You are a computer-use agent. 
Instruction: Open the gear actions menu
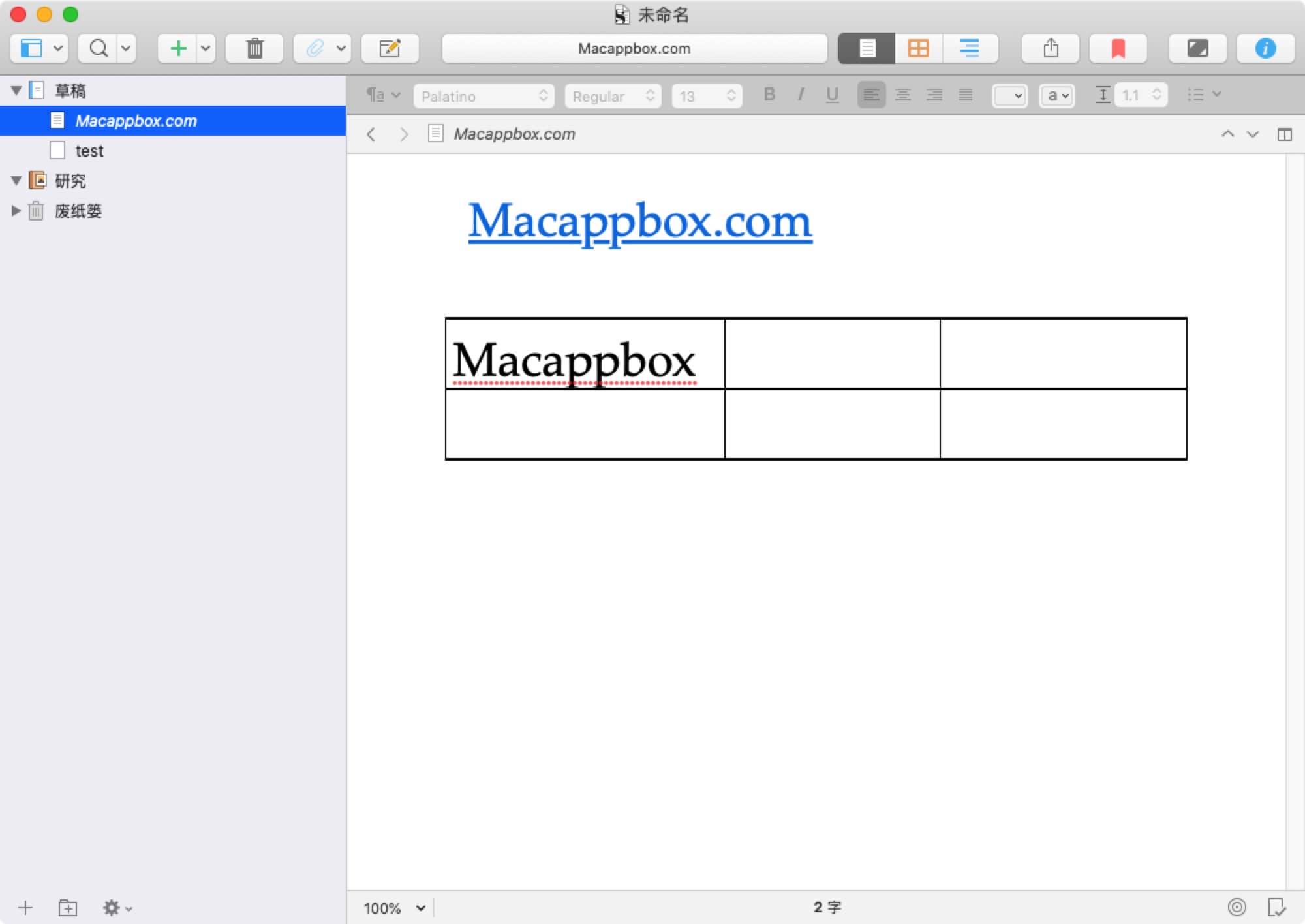(x=117, y=907)
